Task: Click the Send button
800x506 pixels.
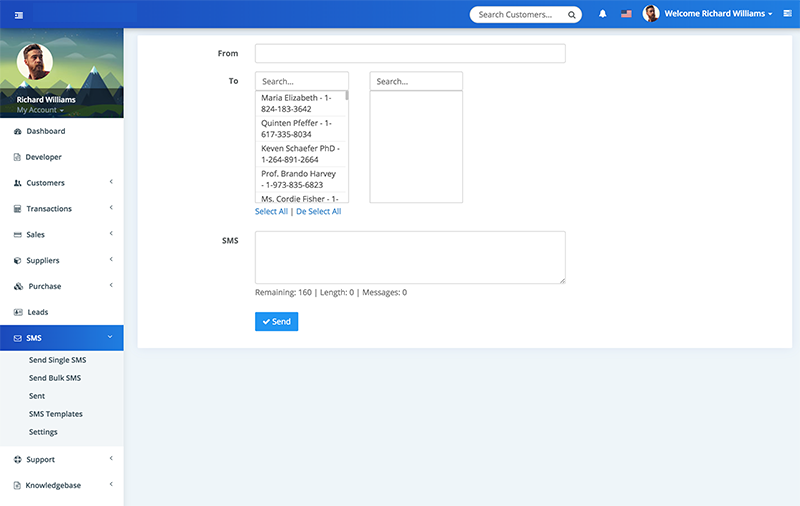Action: click(277, 321)
